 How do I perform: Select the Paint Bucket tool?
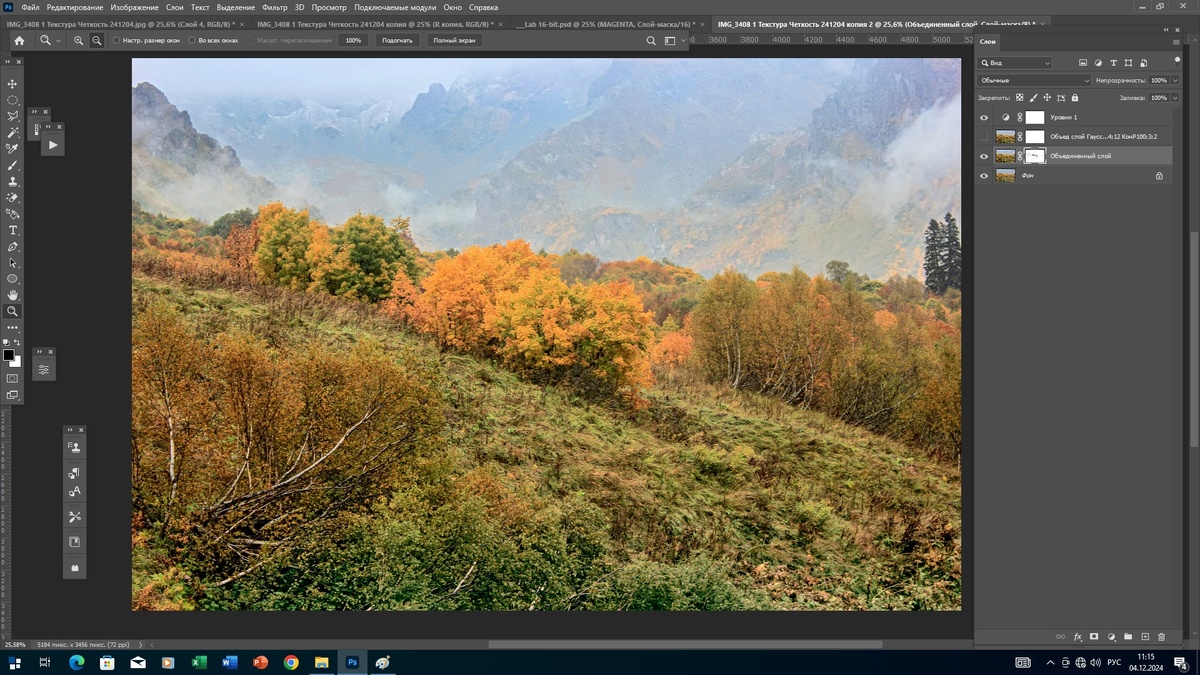click(x=13, y=214)
